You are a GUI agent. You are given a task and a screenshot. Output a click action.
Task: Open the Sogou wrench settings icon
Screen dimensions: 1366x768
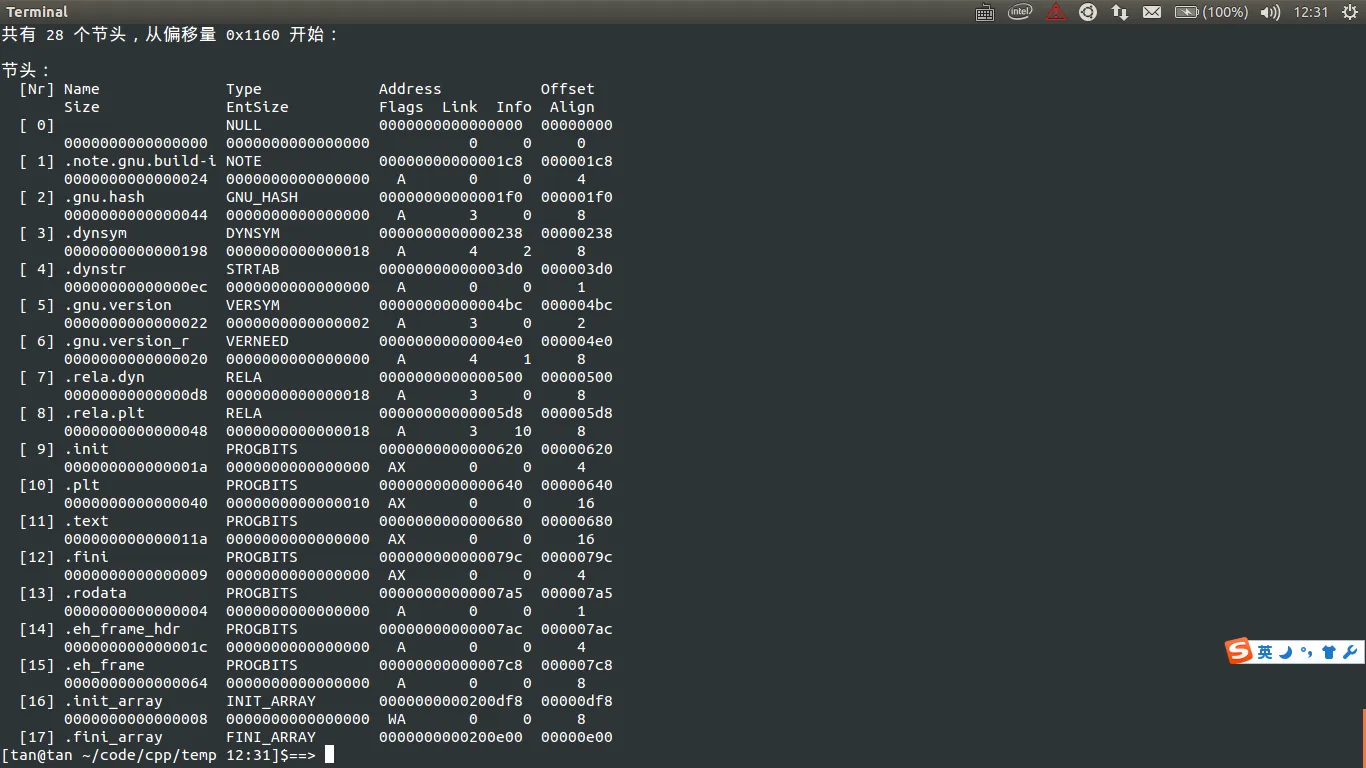click(1350, 652)
